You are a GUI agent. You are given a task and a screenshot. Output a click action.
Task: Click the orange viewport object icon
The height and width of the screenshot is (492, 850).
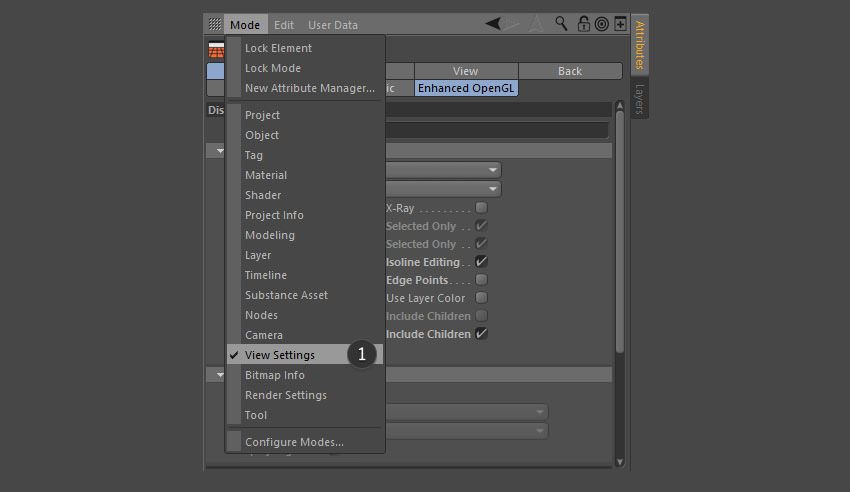tap(216, 50)
